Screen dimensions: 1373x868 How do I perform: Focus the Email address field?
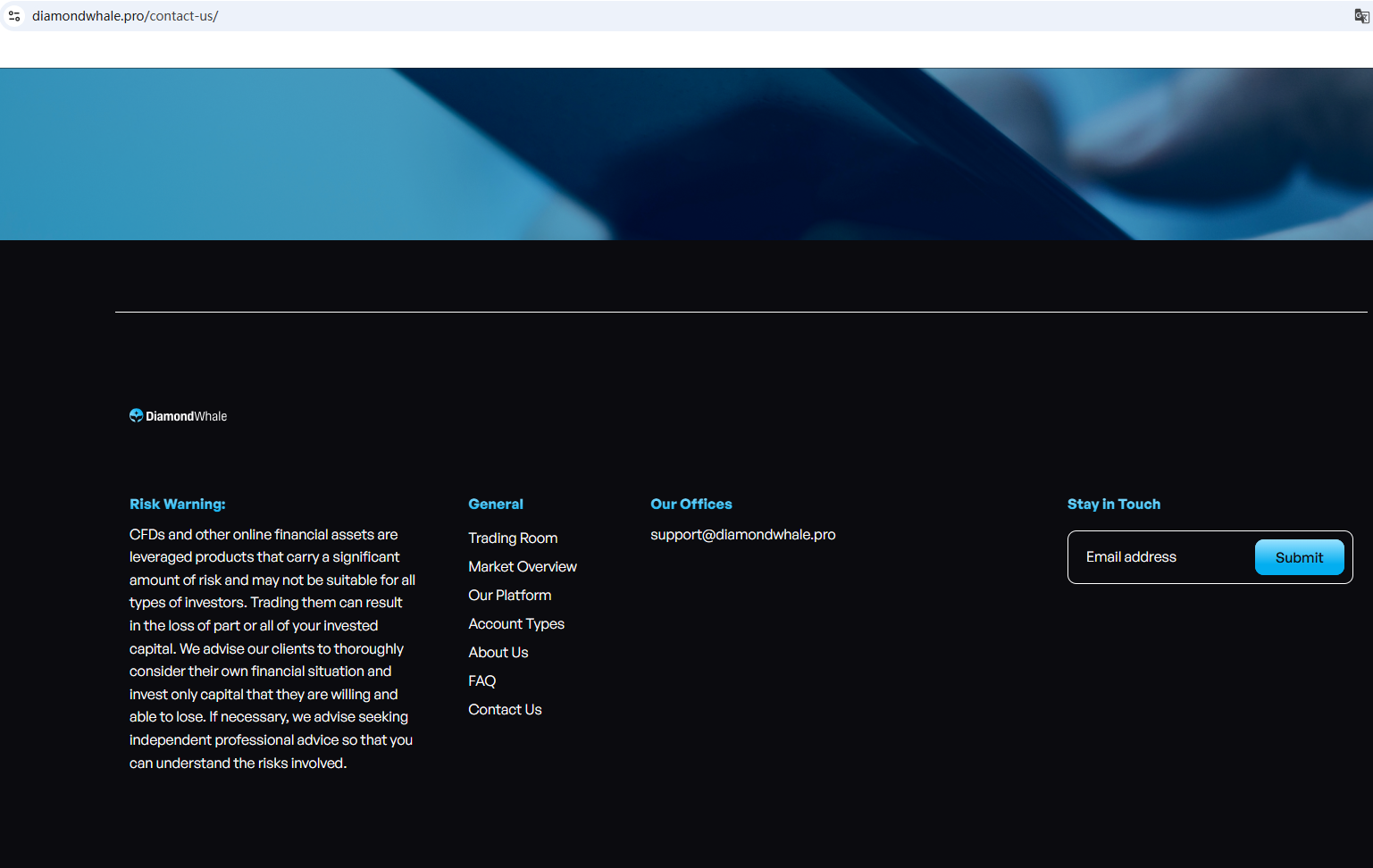1161,557
